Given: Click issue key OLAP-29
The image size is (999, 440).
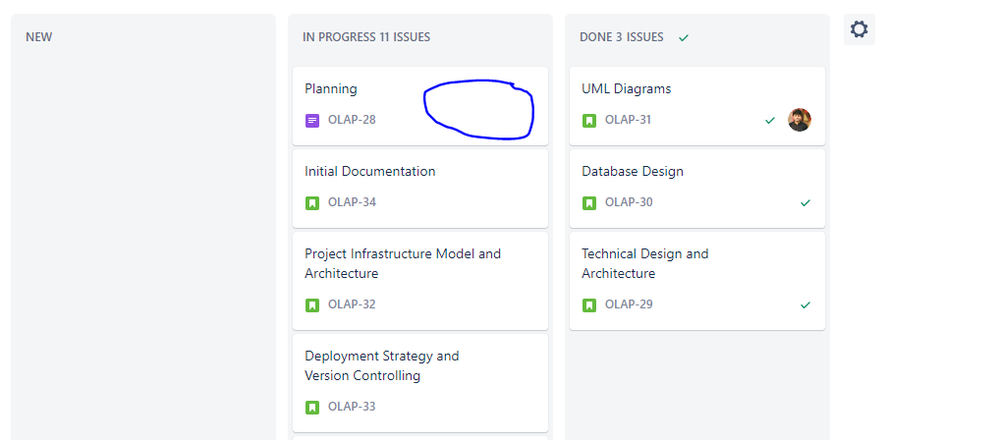Looking at the screenshot, I should (629, 304).
